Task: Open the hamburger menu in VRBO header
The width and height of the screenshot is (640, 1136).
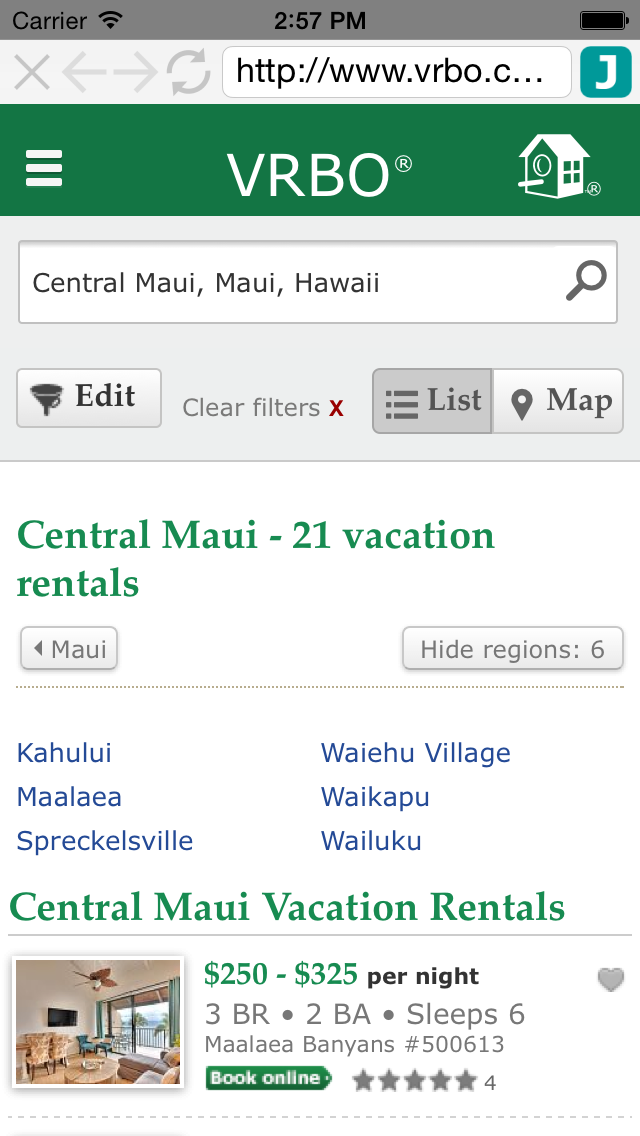Action: pos(43,168)
